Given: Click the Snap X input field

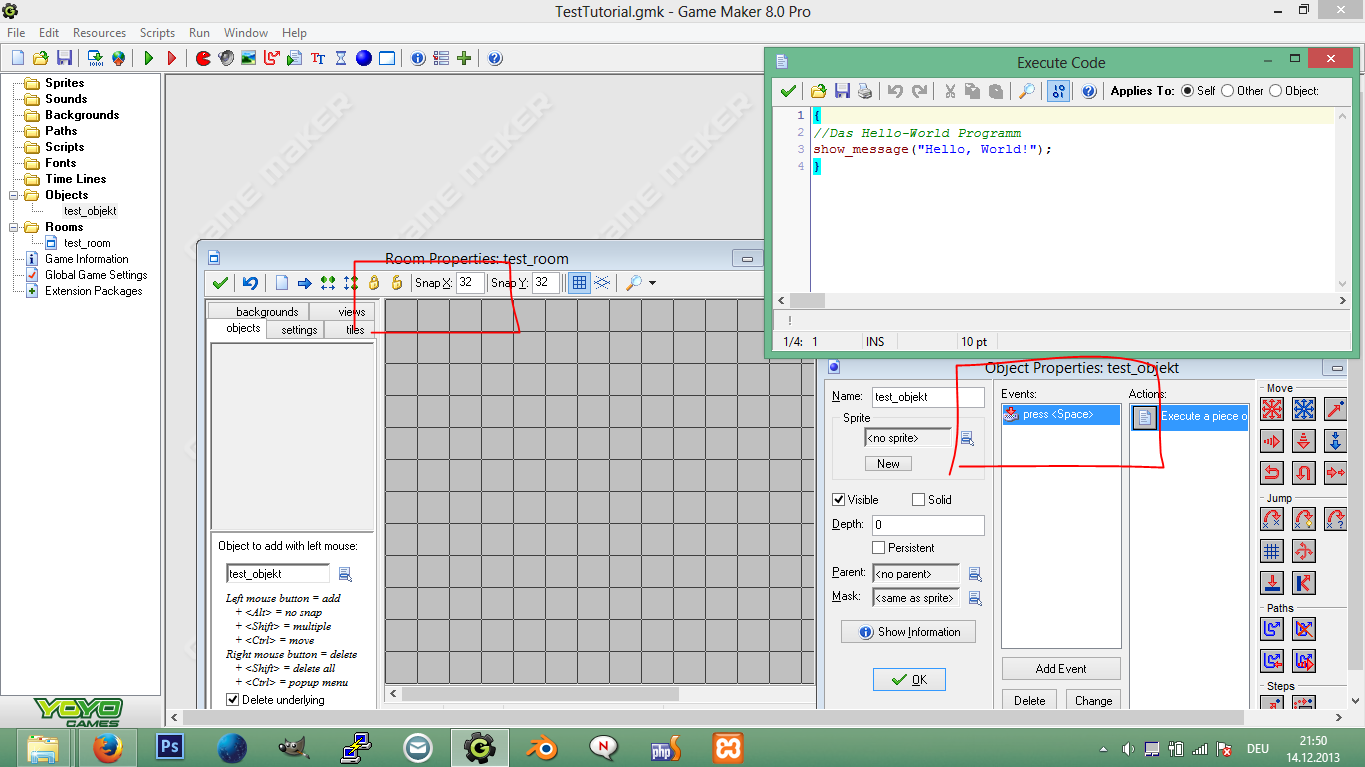Looking at the screenshot, I should point(470,283).
